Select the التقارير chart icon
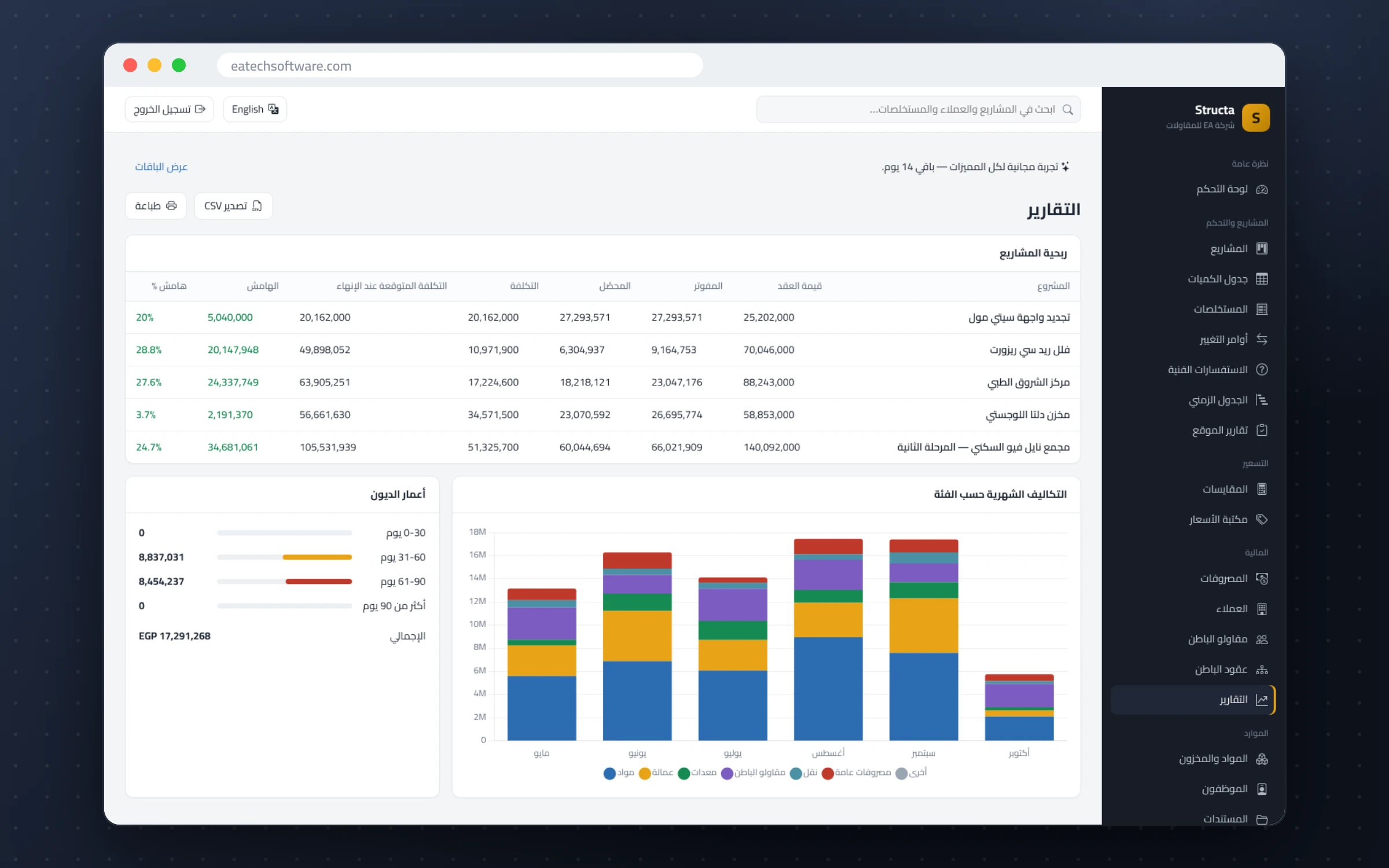This screenshot has height=868, width=1389. pos(1262,700)
